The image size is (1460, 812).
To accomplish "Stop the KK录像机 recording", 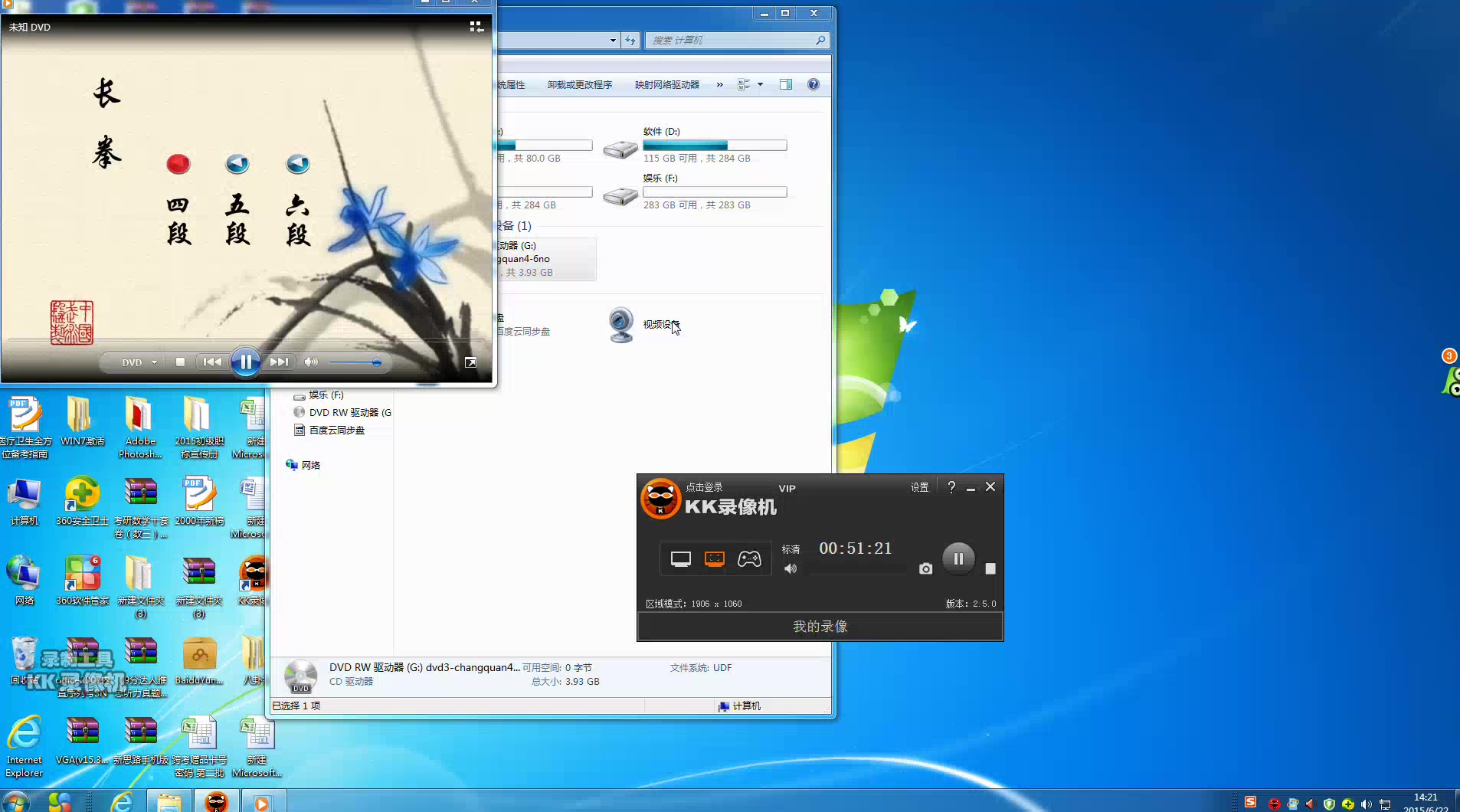I will (990, 568).
